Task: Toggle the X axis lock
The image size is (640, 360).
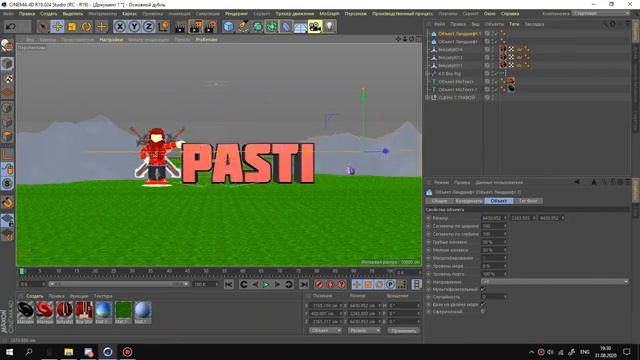Action: (x=120, y=27)
